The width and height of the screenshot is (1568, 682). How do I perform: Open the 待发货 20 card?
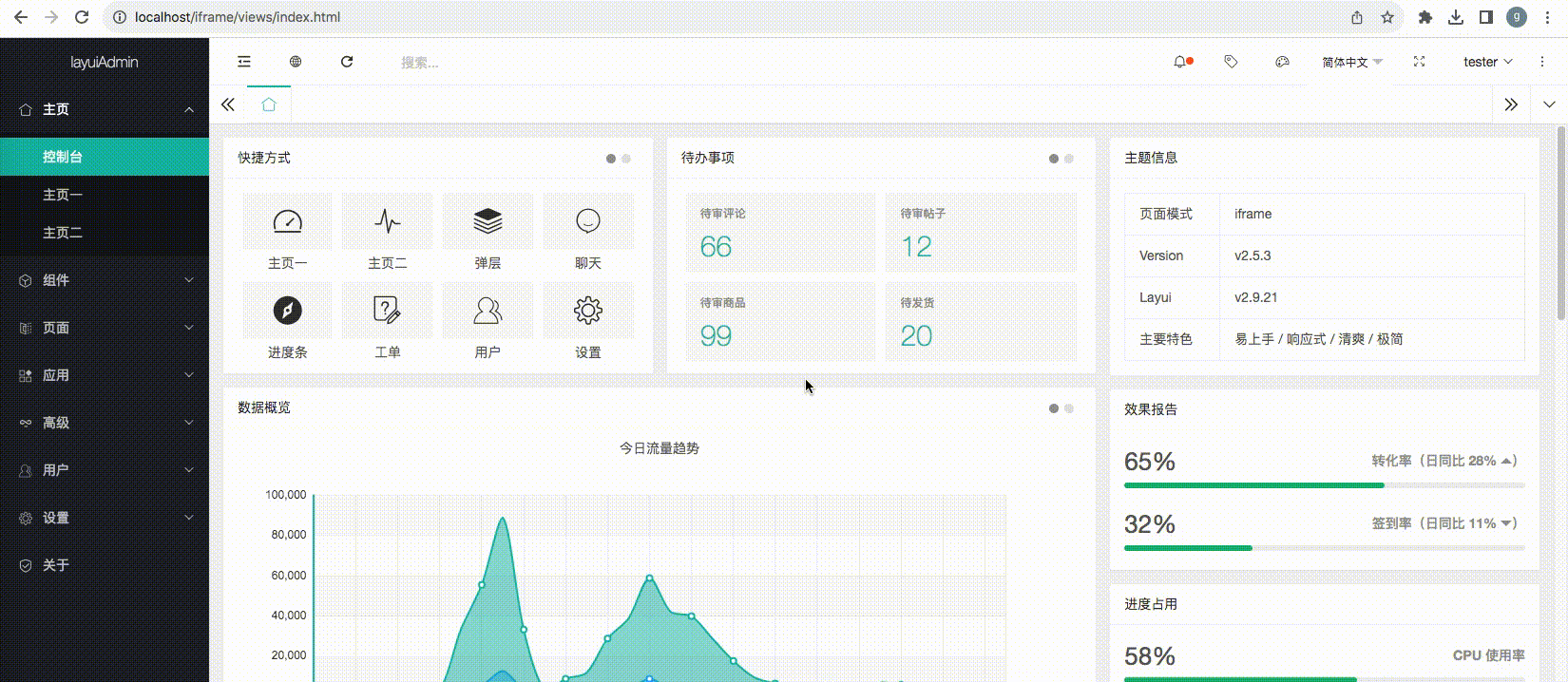point(981,322)
